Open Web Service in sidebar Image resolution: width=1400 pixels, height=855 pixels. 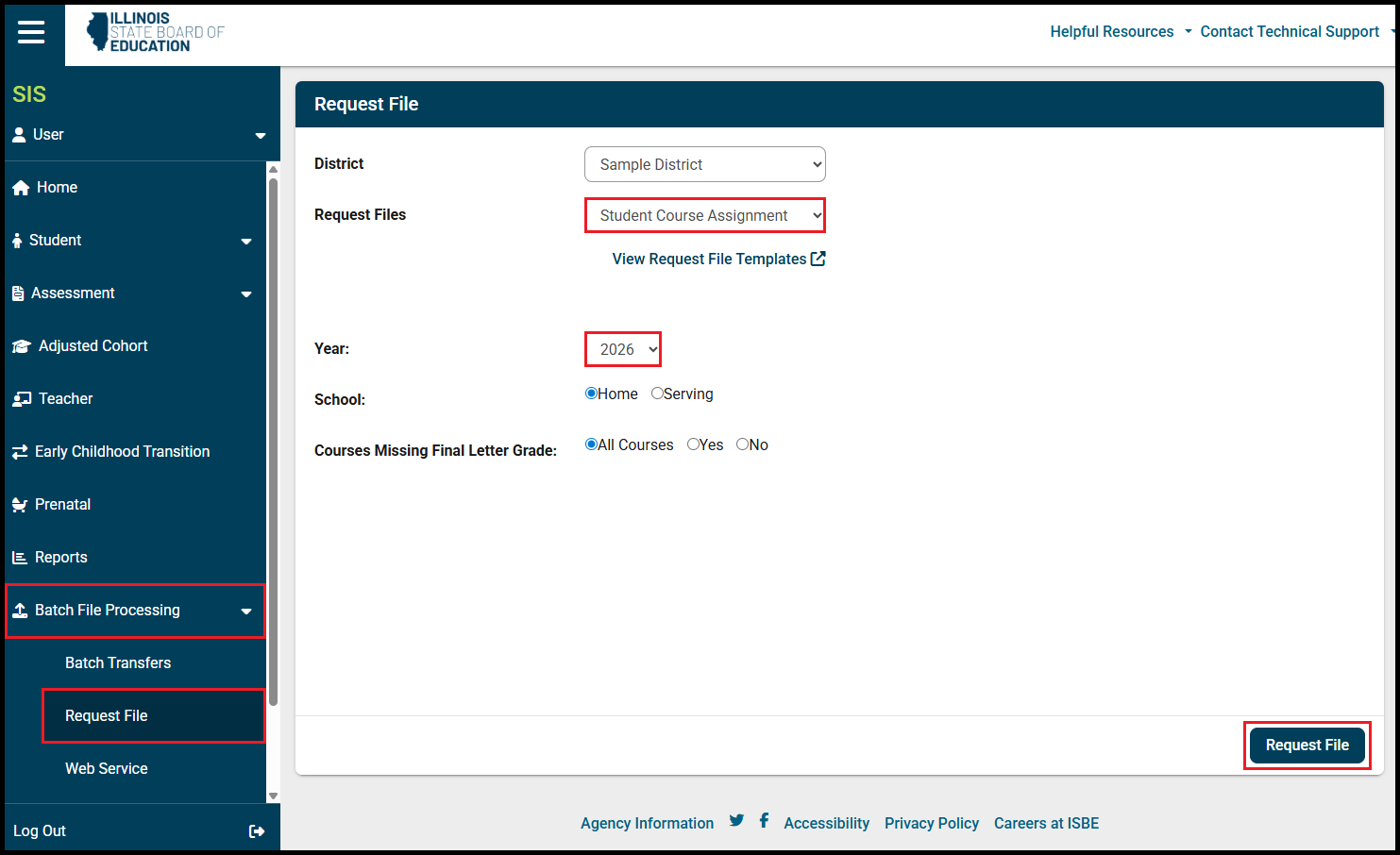(107, 769)
